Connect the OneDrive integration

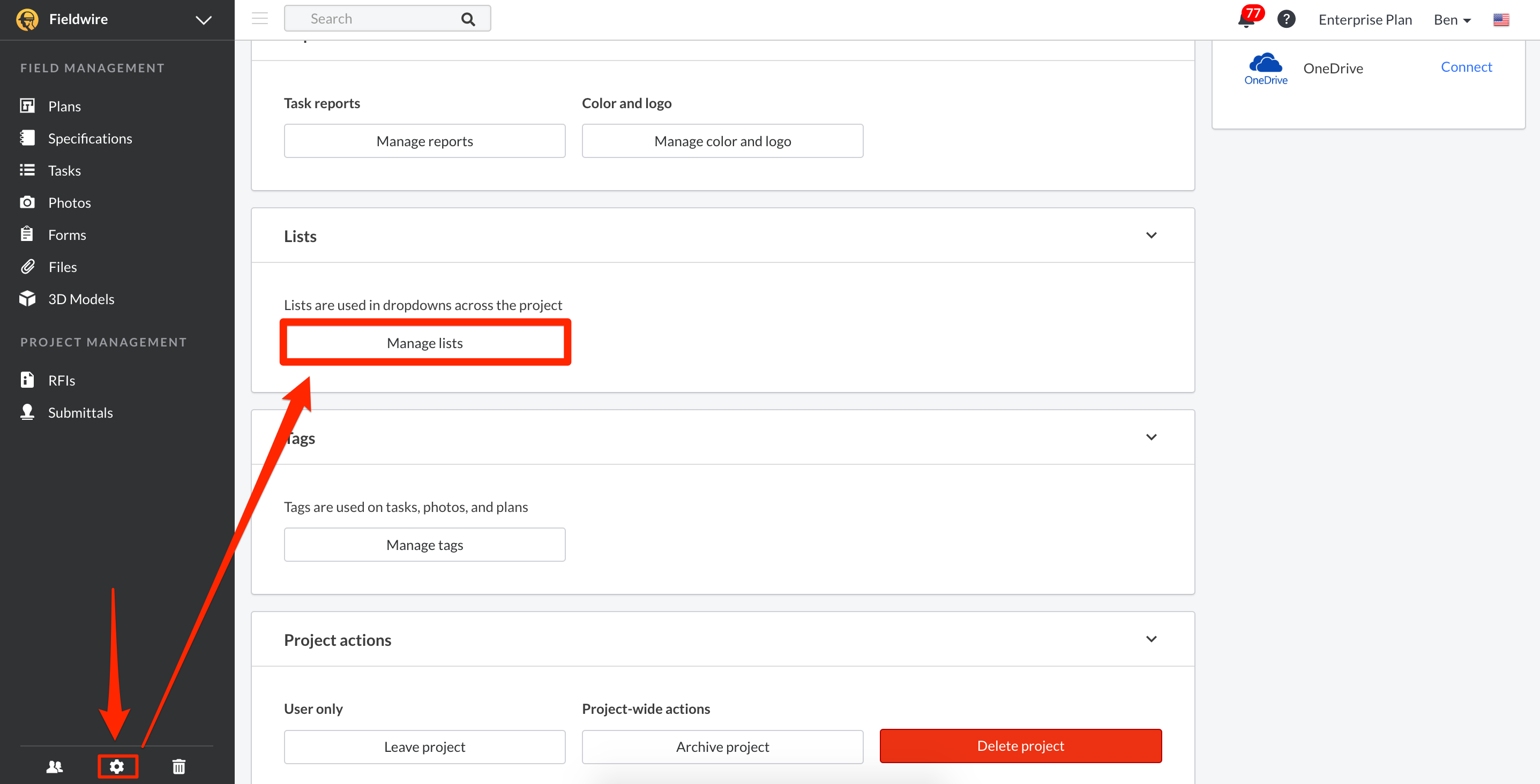[1466, 67]
